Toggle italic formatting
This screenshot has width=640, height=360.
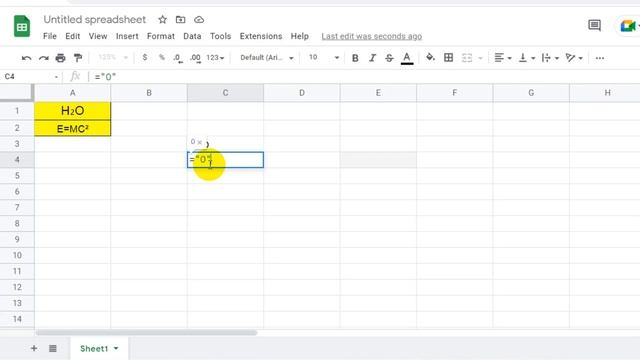(372, 58)
